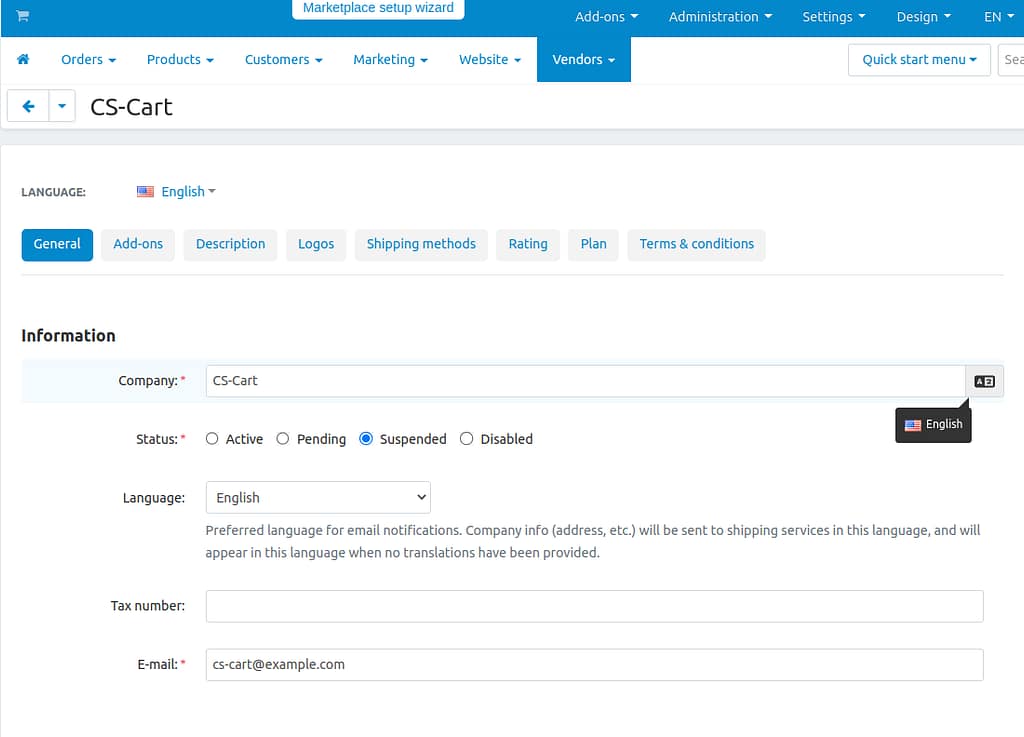Select the Active status radio button
This screenshot has height=737, width=1024.
click(x=212, y=439)
